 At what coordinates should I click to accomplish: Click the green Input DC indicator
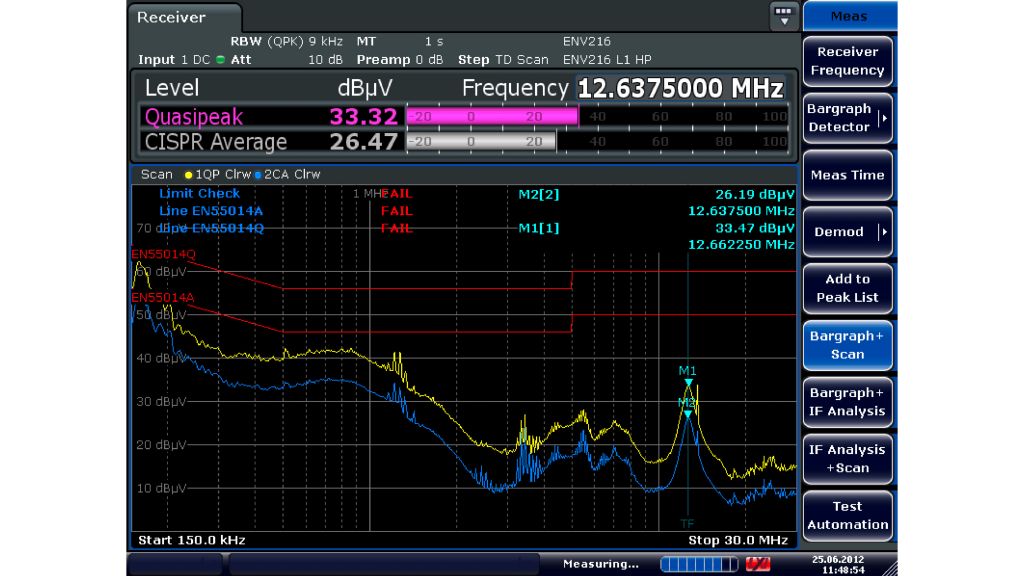tap(220, 60)
